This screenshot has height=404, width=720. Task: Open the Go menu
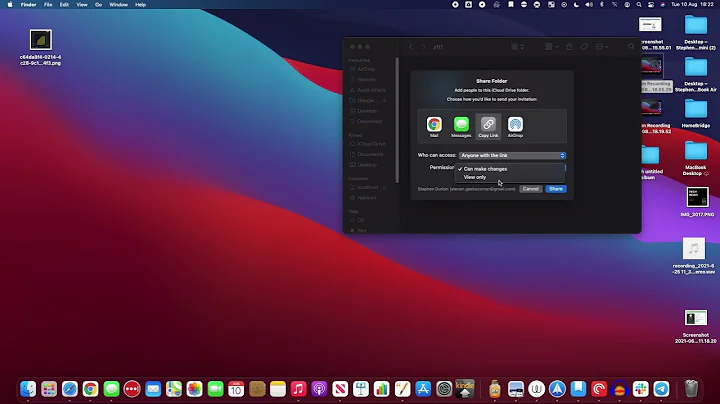pos(98,5)
